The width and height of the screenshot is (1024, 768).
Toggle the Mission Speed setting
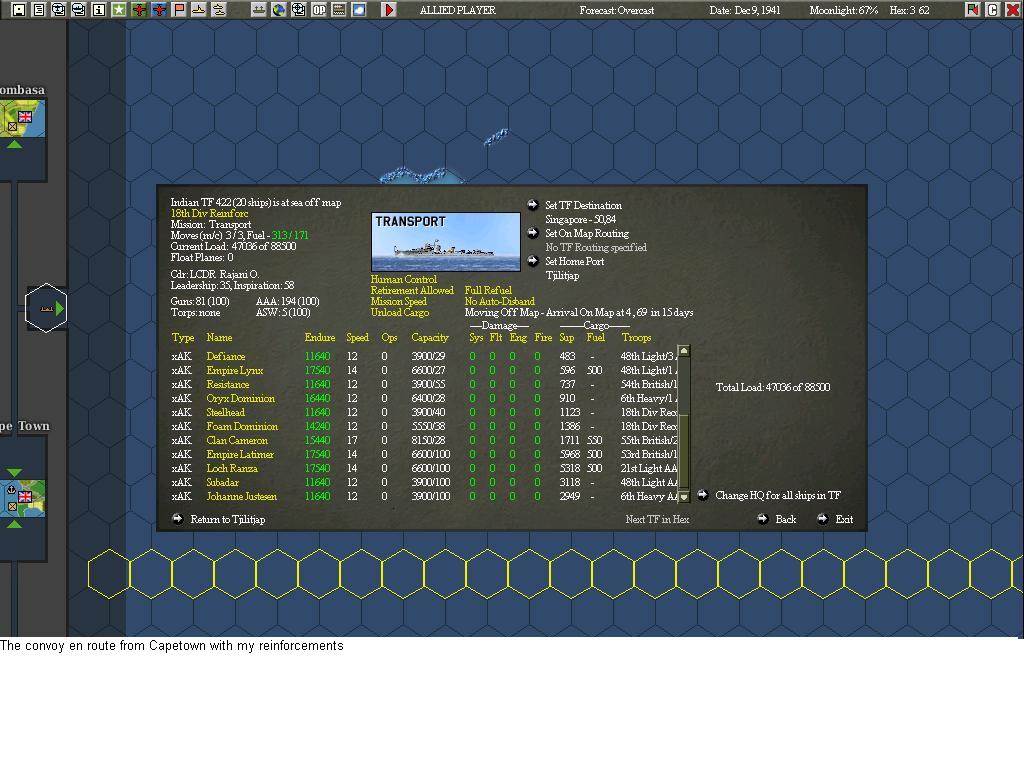398,302
